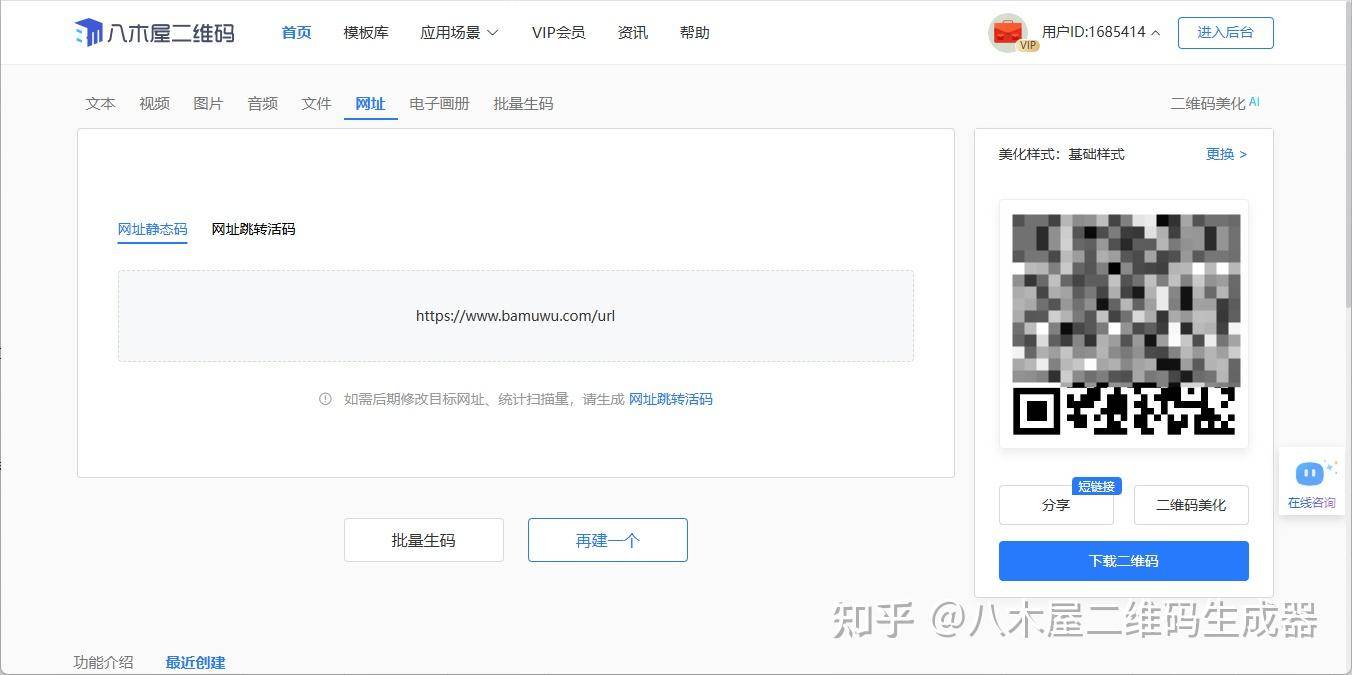Open the VIP会员 page
Viewport: 1352px width, 675px height.
point(559,32)
